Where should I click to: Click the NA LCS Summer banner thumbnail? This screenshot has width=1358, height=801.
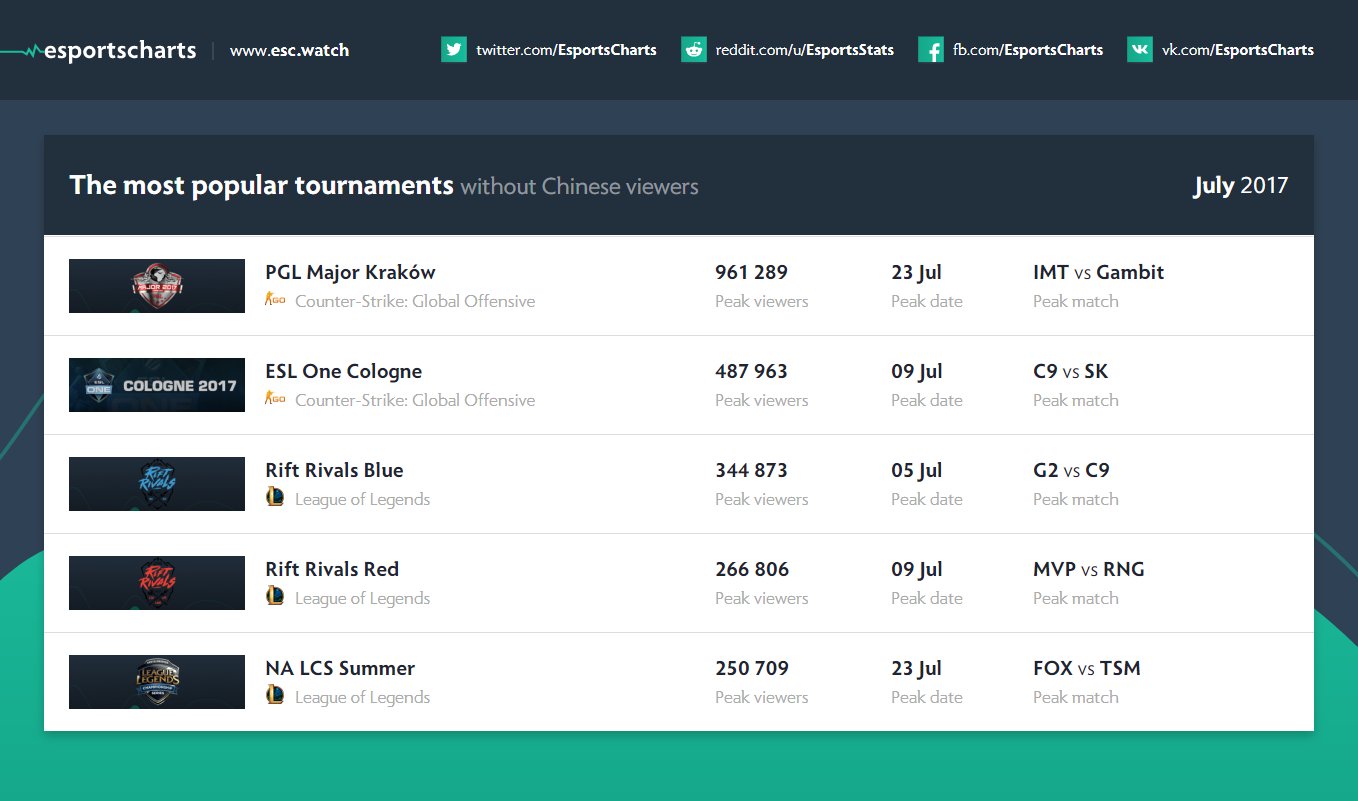click(157, 682)
